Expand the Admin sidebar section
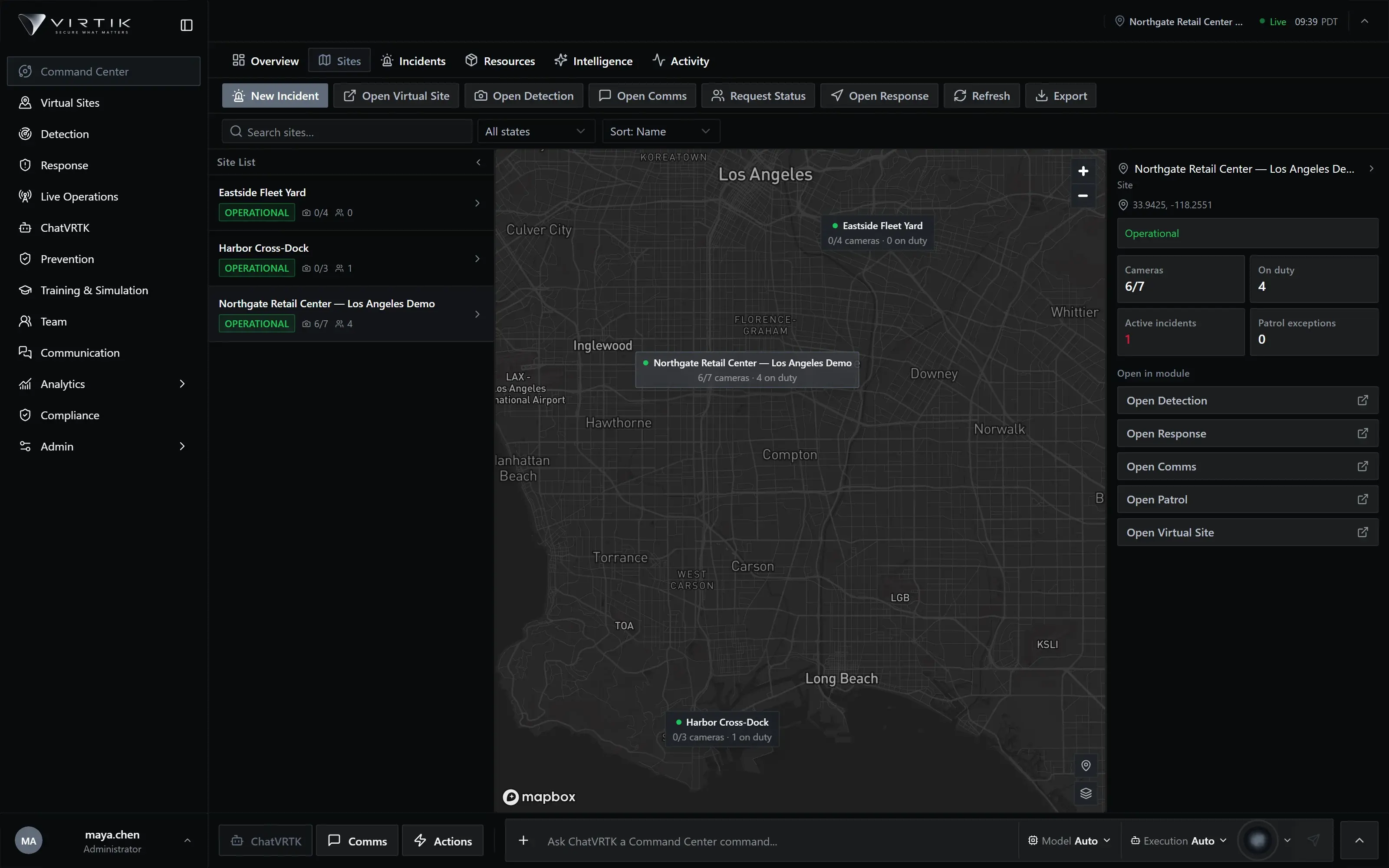Viewport: 1389px width, 868px height. (x=103, y=447)
